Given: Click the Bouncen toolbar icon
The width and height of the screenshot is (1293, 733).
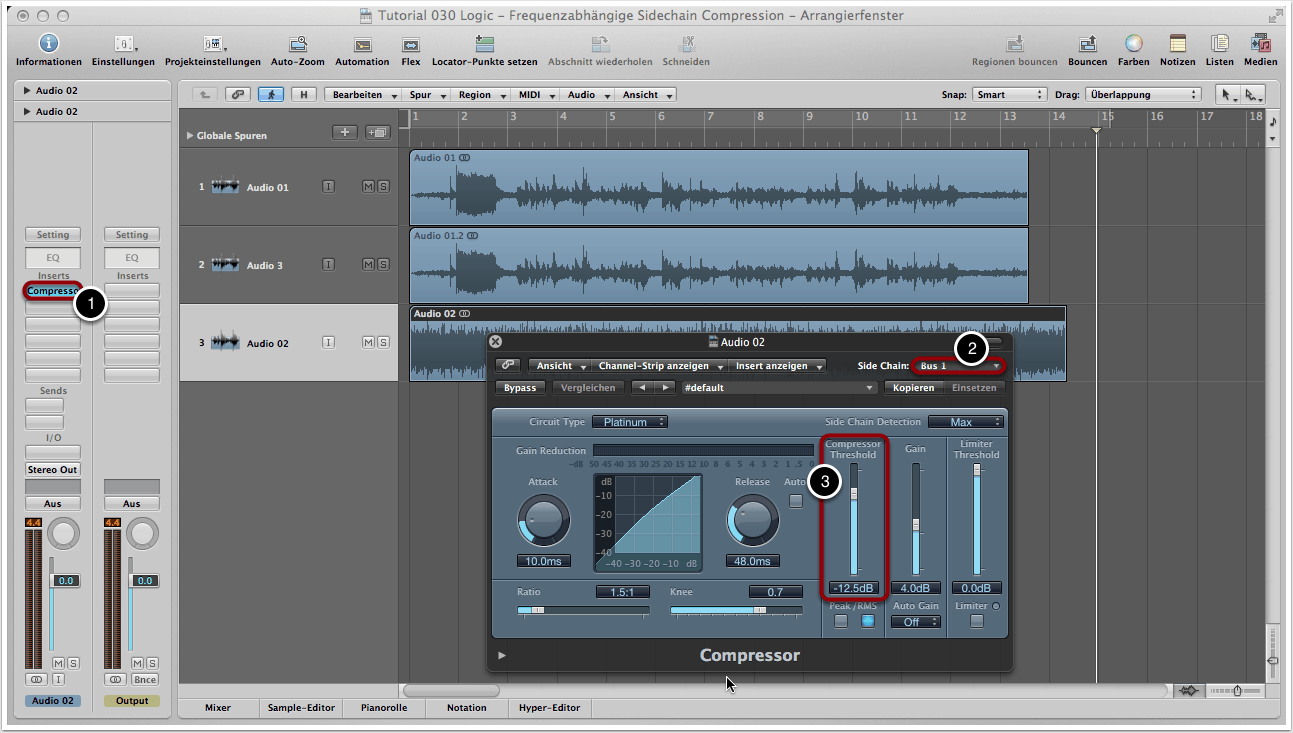Looking at the screenshot, I should click(x=1087, y=44).
